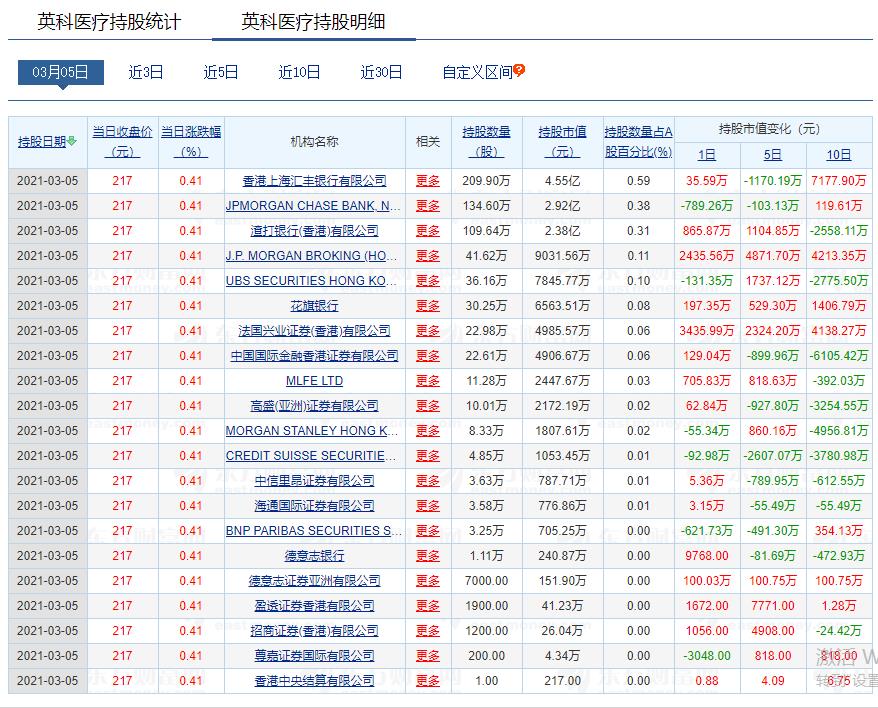Viewport: 878px width, 708px height.
Task: Open 花旗银行 institution link
Action: click(x=314, y=306)
